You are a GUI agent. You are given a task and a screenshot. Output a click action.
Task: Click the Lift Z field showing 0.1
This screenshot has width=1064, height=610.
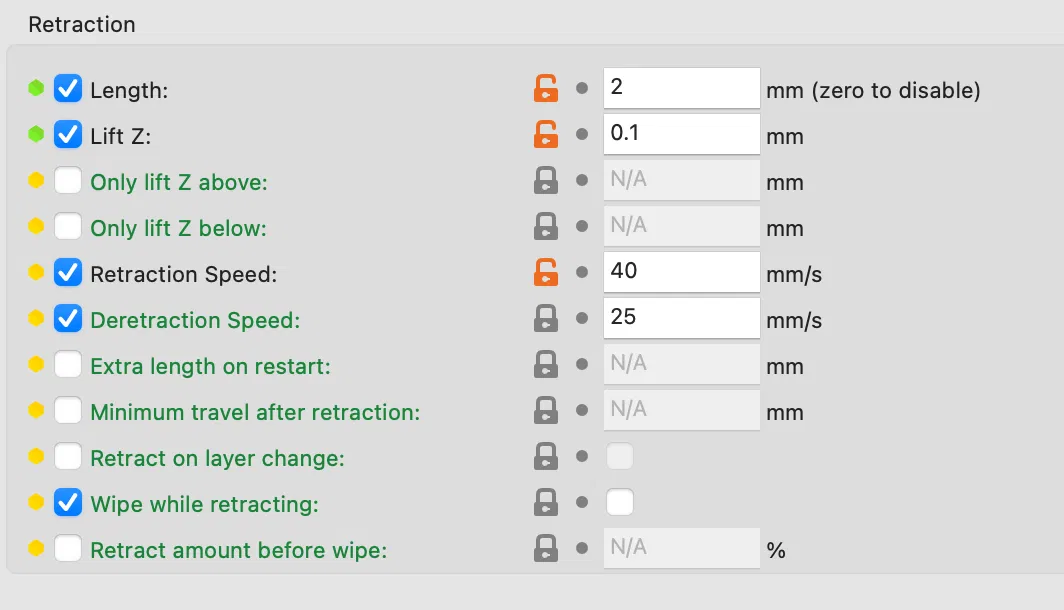pyautogui.click(x=681, y=134)
